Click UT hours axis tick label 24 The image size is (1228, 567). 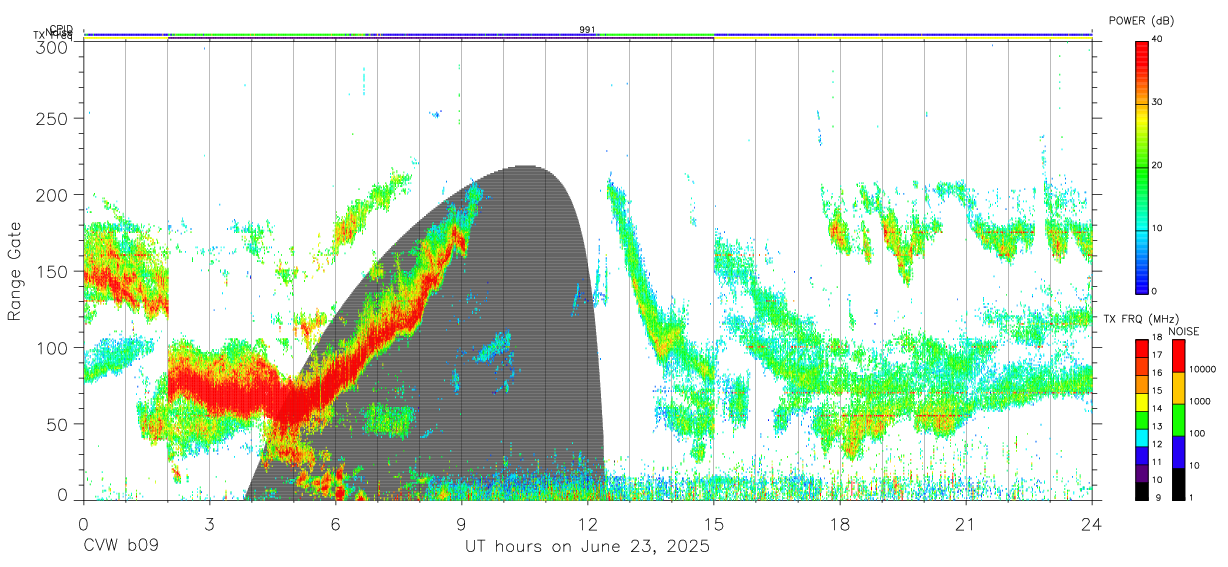1091,523
